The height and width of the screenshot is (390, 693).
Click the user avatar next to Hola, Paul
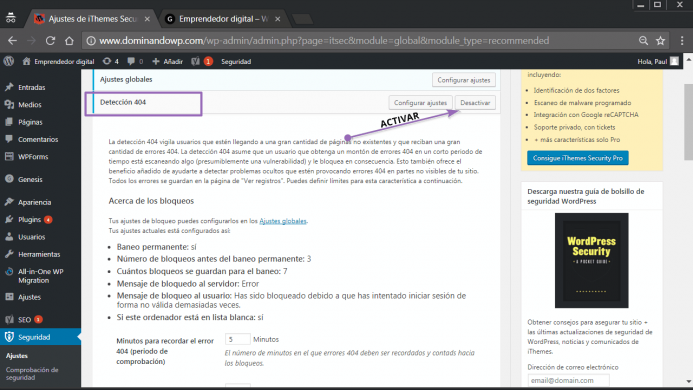tap(674, 61)
